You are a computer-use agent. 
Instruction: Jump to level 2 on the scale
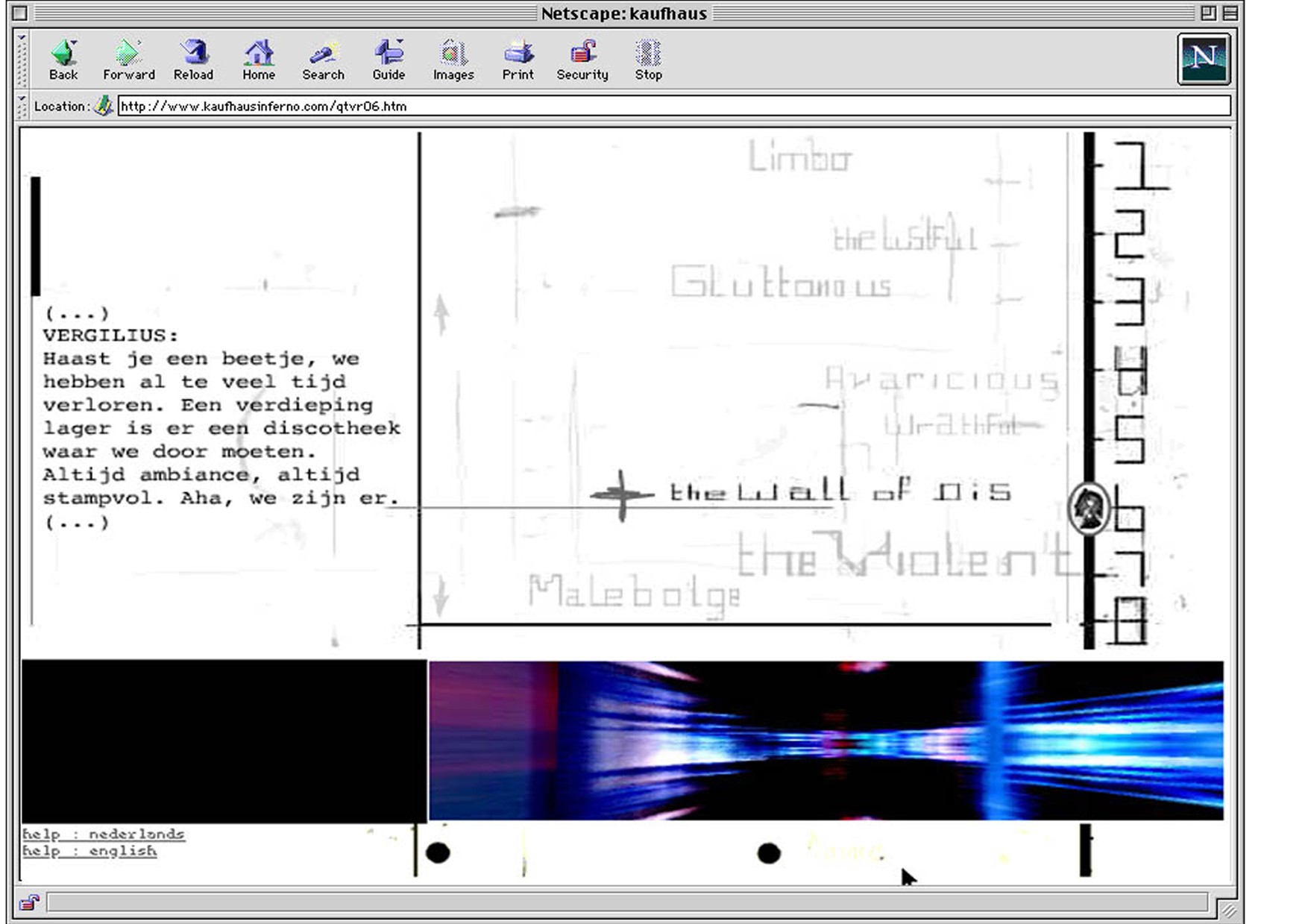1130,234
